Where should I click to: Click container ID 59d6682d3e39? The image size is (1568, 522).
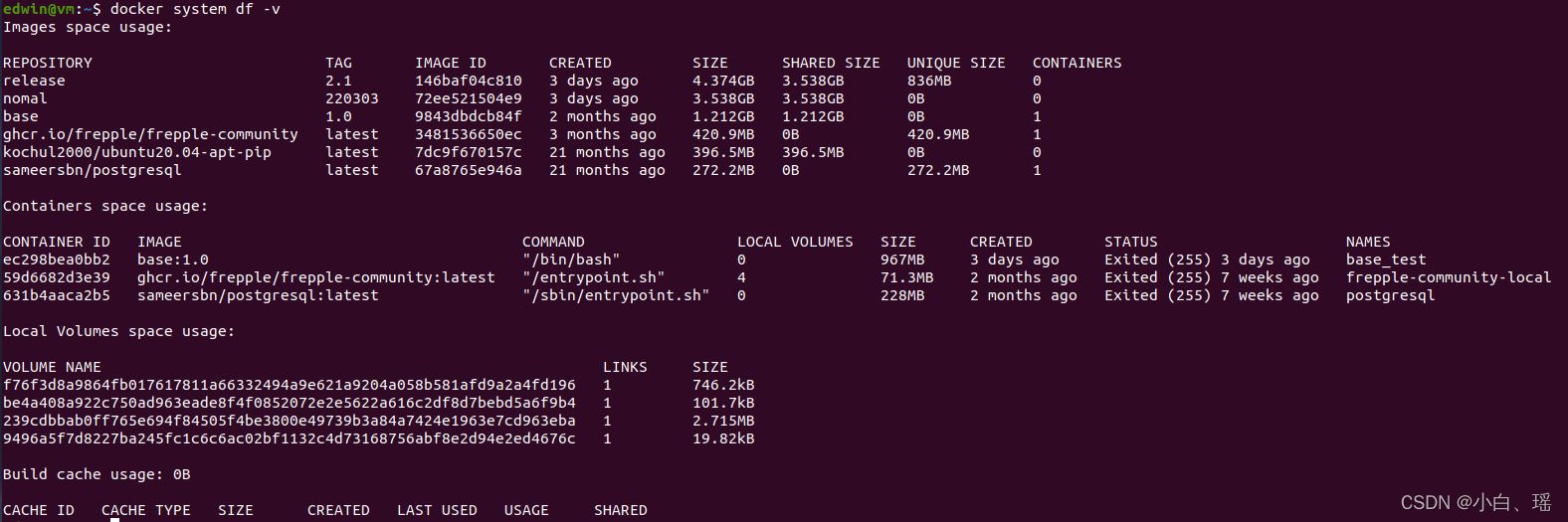click(x=57, y=277)
